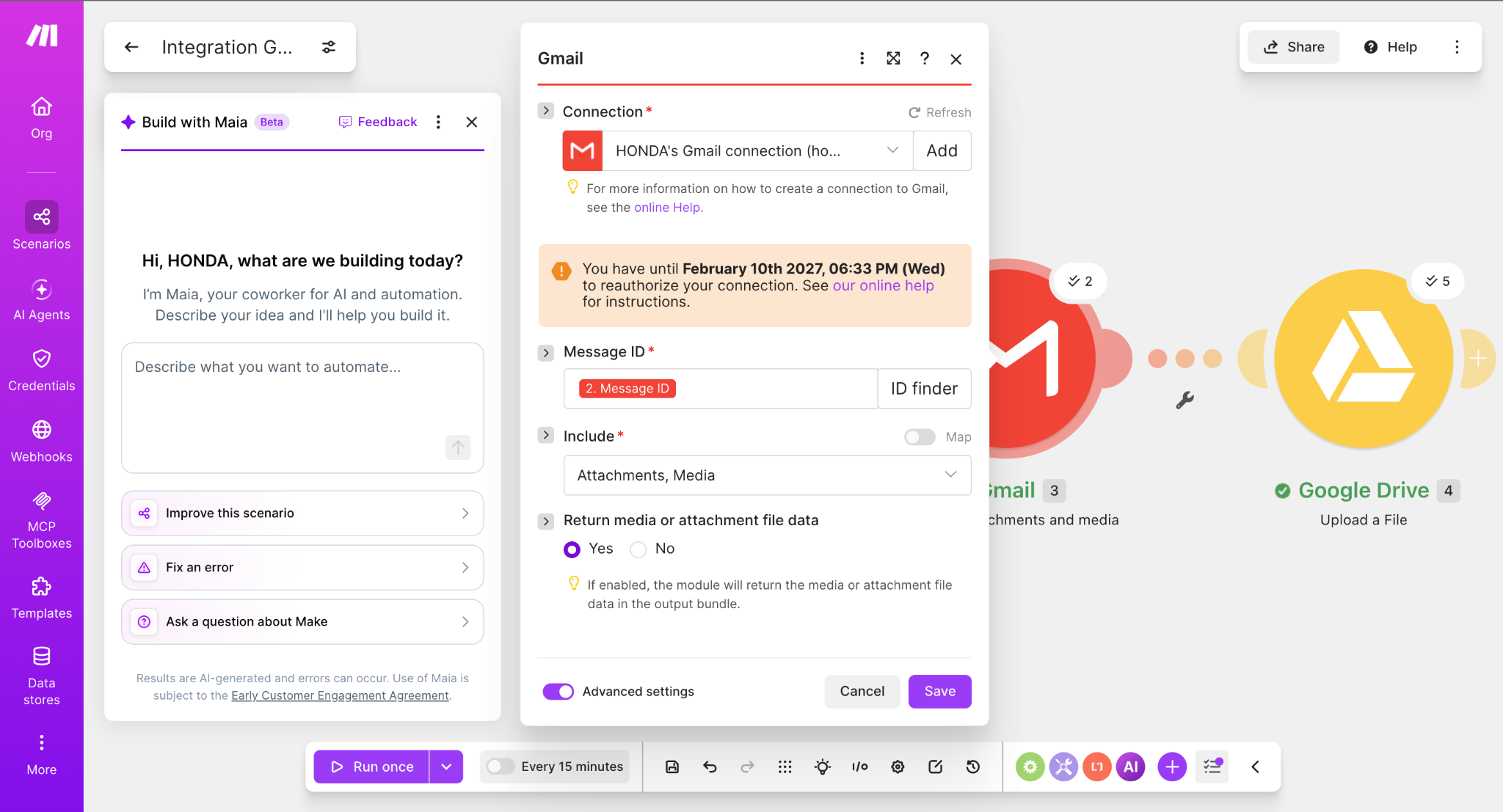Image resolution: width=1503 pixels, height=812 pixels.
Task: Expand the Message ID field chevron
Action: point(545,353)
